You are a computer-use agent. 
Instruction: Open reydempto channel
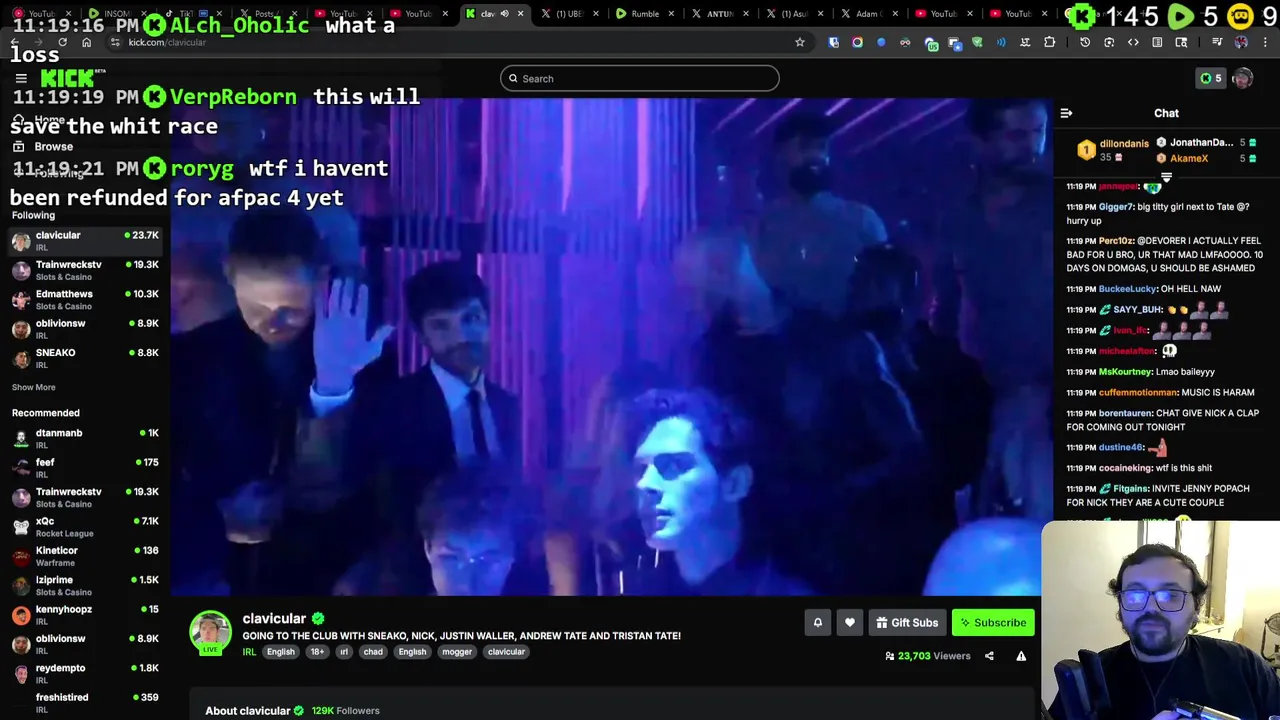pos(85,673)
